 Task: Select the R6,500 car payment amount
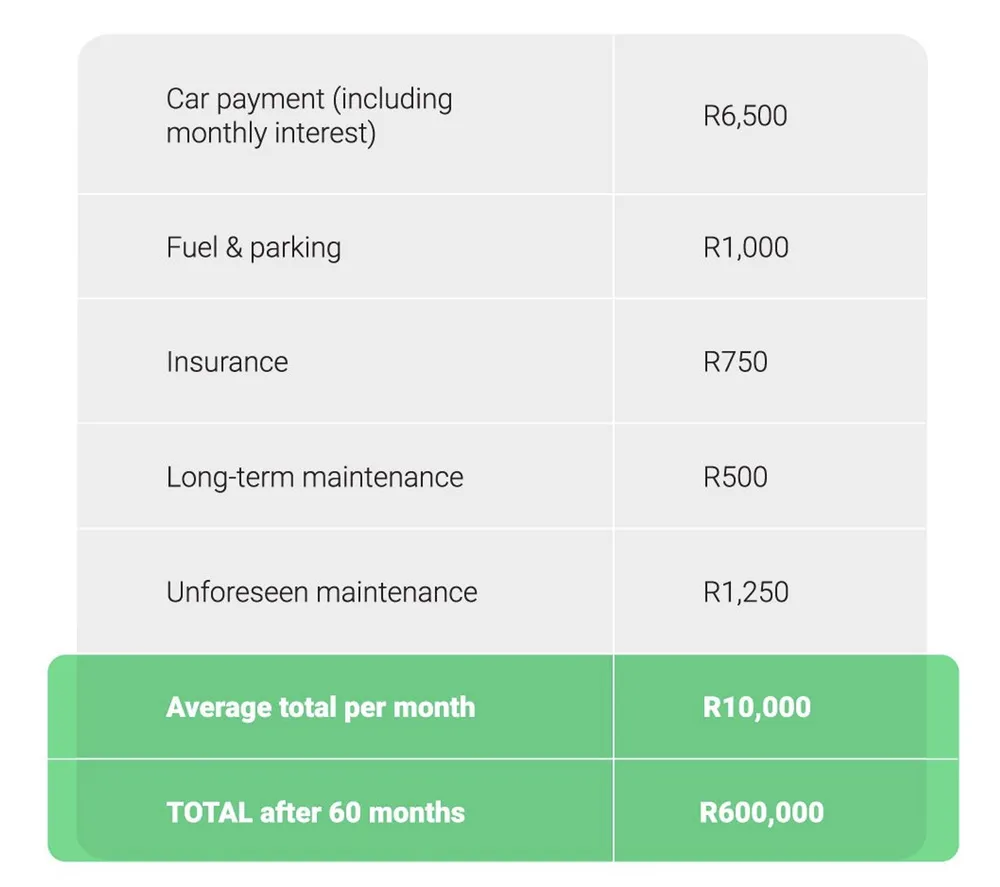tap(745, 116)
